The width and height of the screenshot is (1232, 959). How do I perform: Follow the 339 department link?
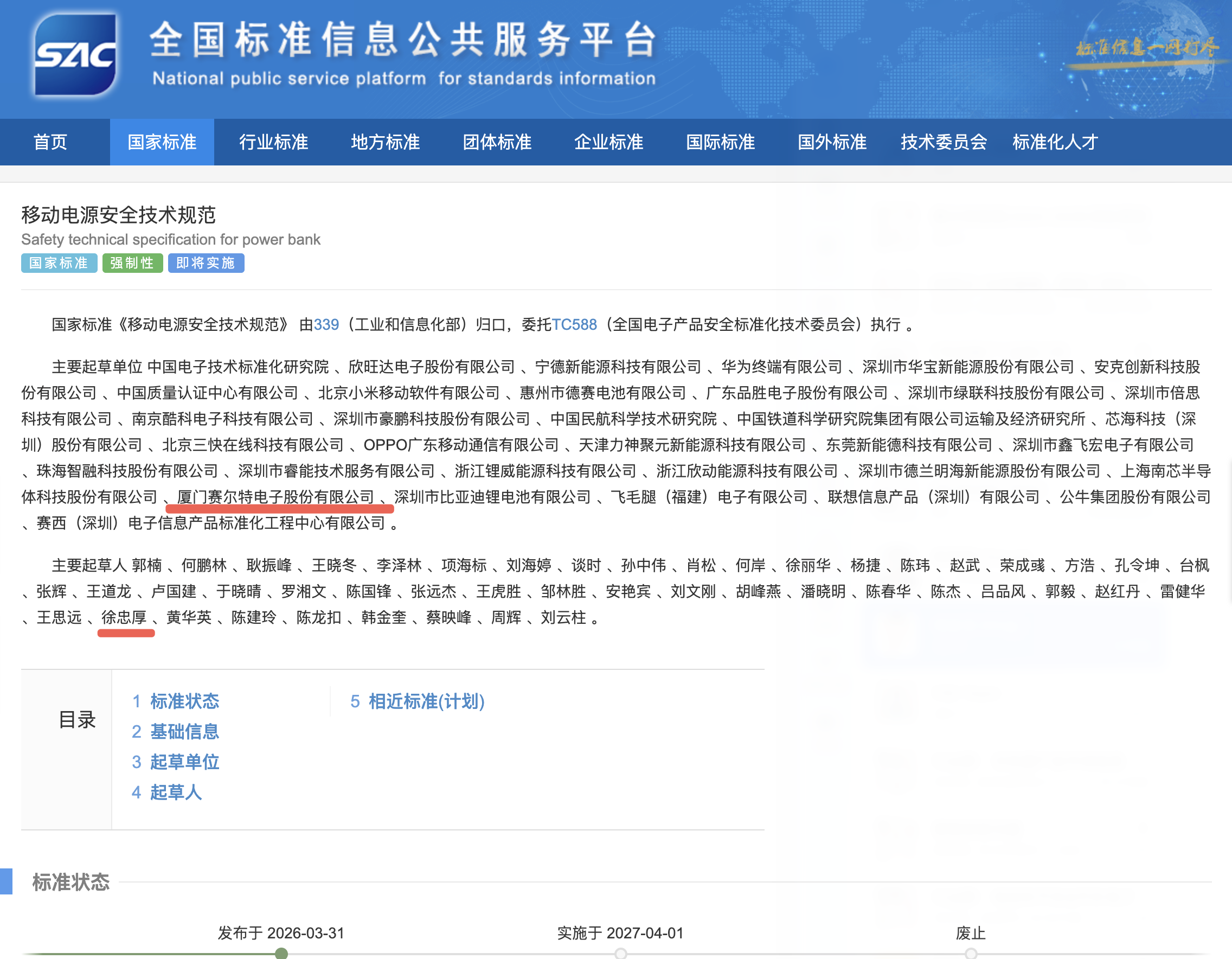coord(326,325)
